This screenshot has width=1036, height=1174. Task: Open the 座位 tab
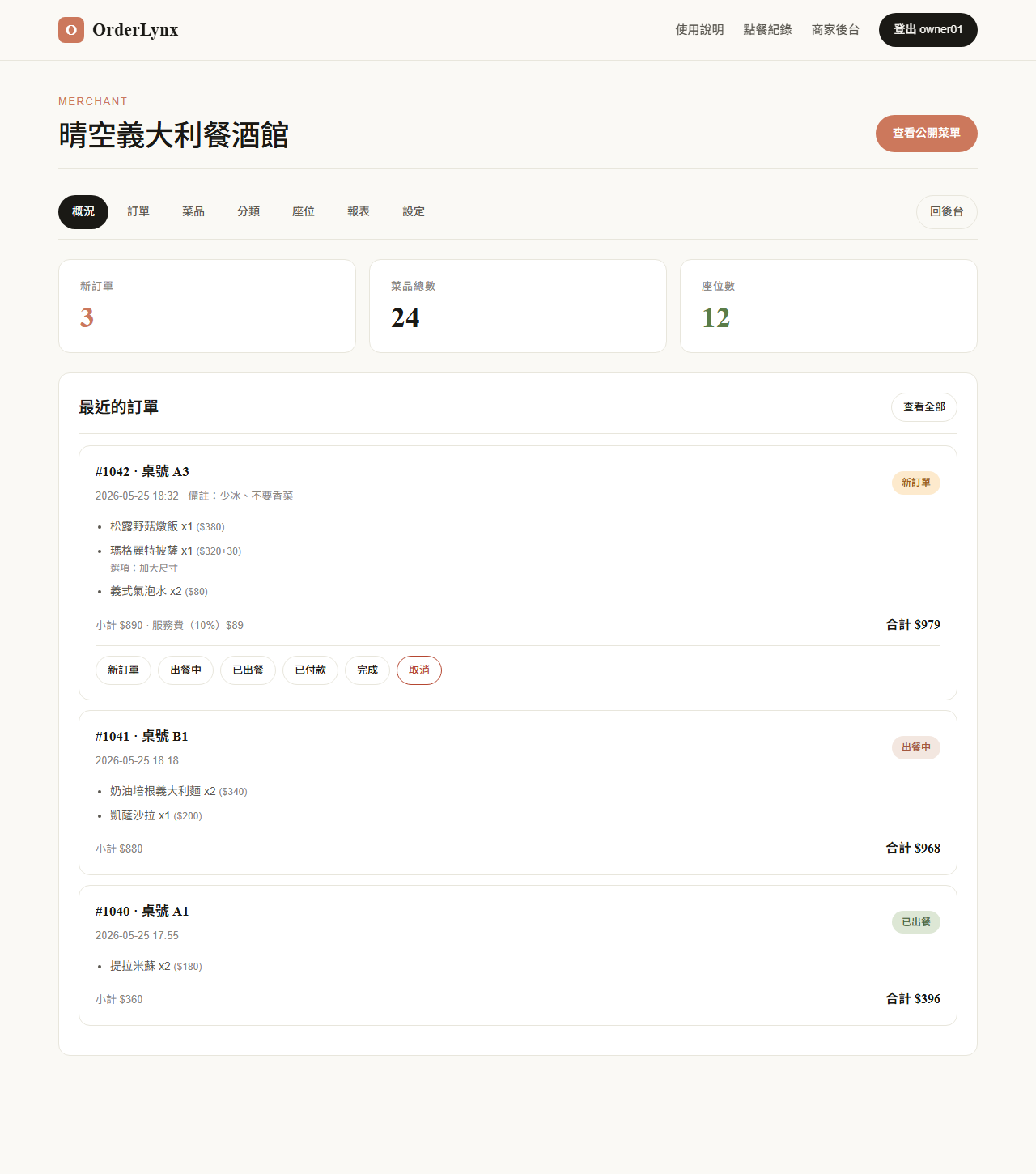[304, 212]
